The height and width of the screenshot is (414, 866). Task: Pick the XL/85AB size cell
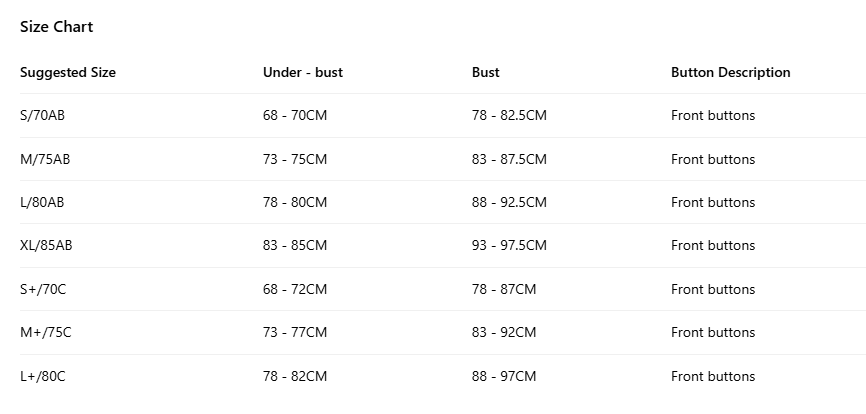coord(46,245)
